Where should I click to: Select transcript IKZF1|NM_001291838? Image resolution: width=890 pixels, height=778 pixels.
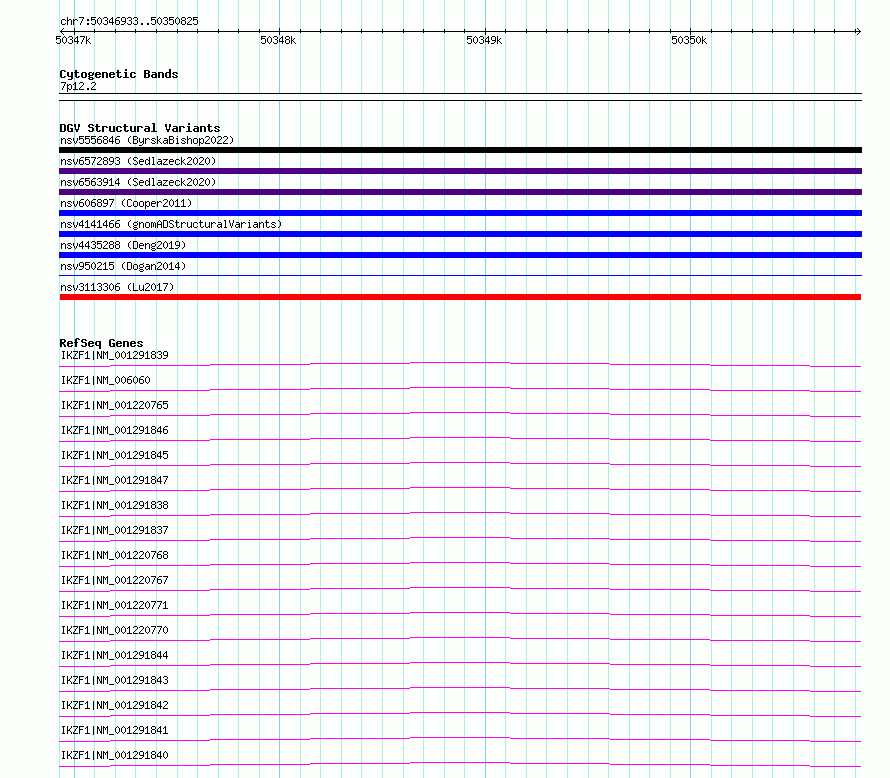coord(115,505)
